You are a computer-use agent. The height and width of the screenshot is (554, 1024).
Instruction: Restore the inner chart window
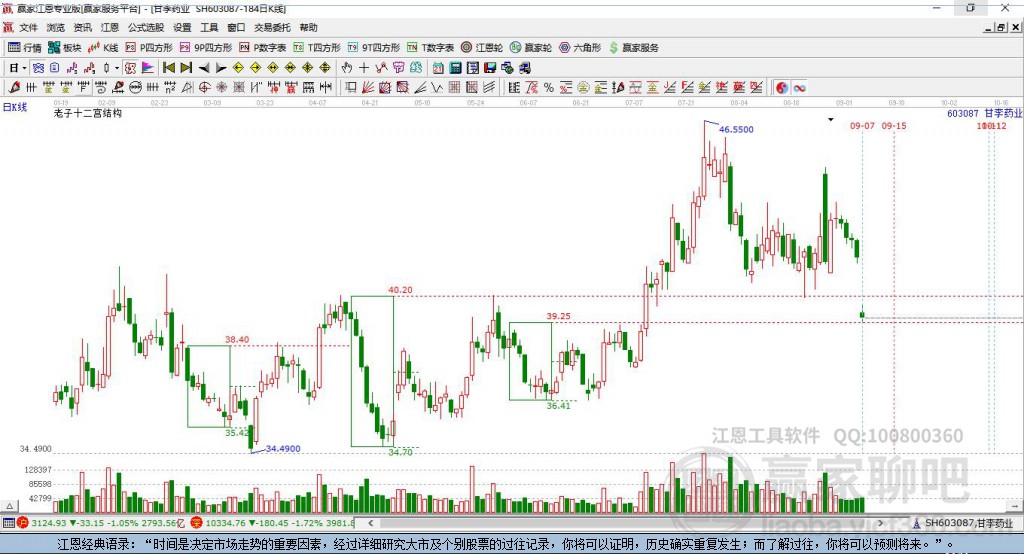point(1002,27)
